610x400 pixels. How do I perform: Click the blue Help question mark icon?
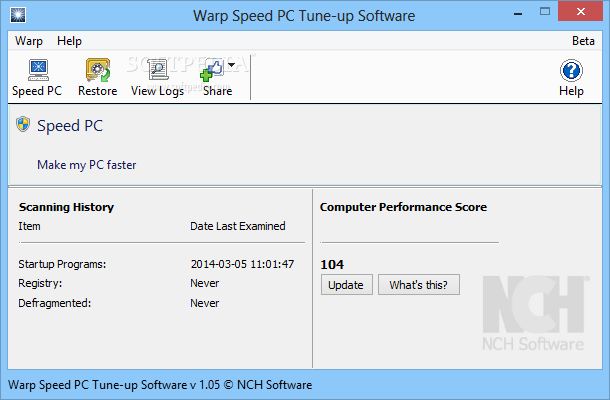point(571,70)
